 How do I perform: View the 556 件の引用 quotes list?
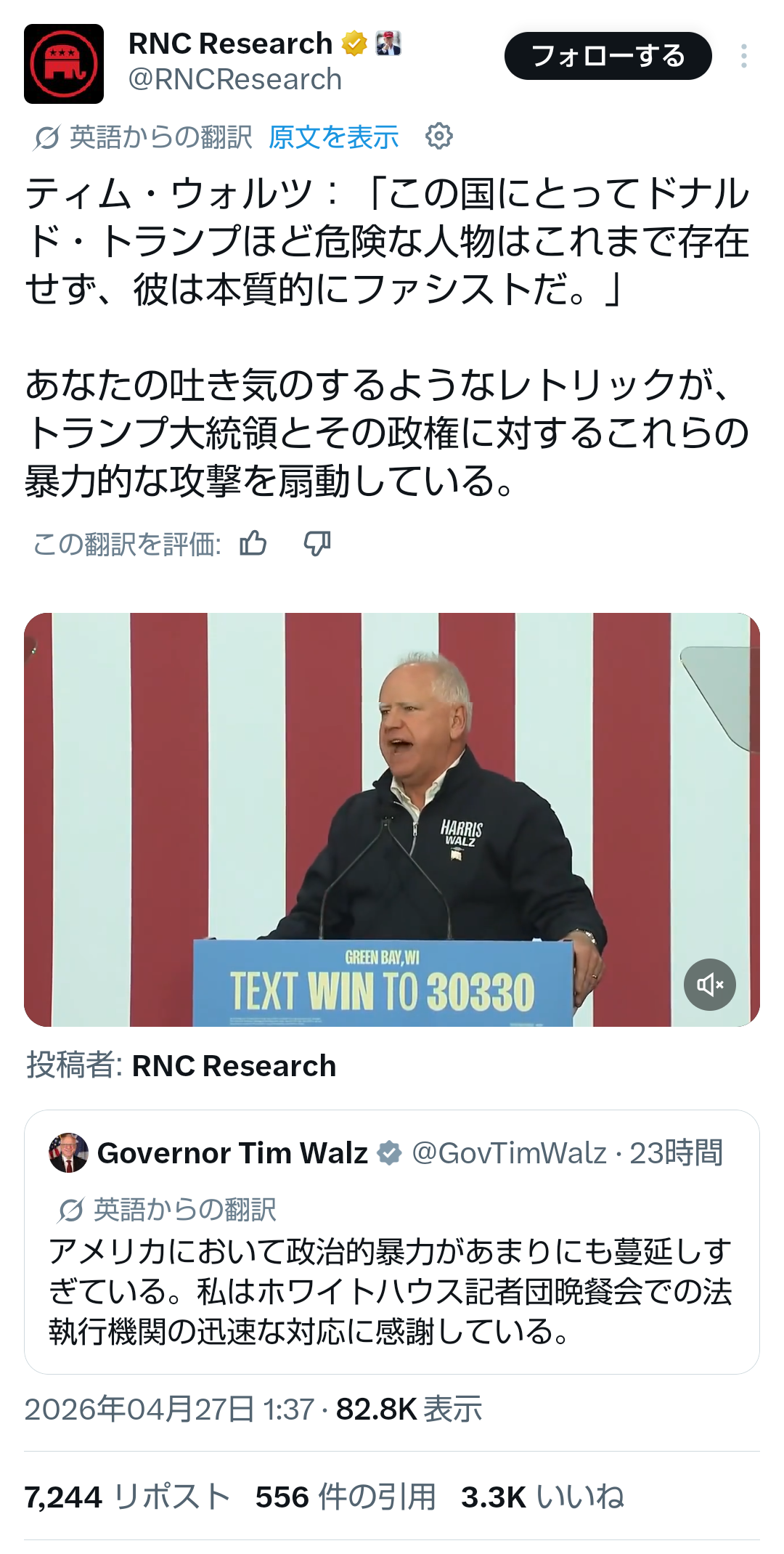pyautogui.click(x=346, y=1497)
